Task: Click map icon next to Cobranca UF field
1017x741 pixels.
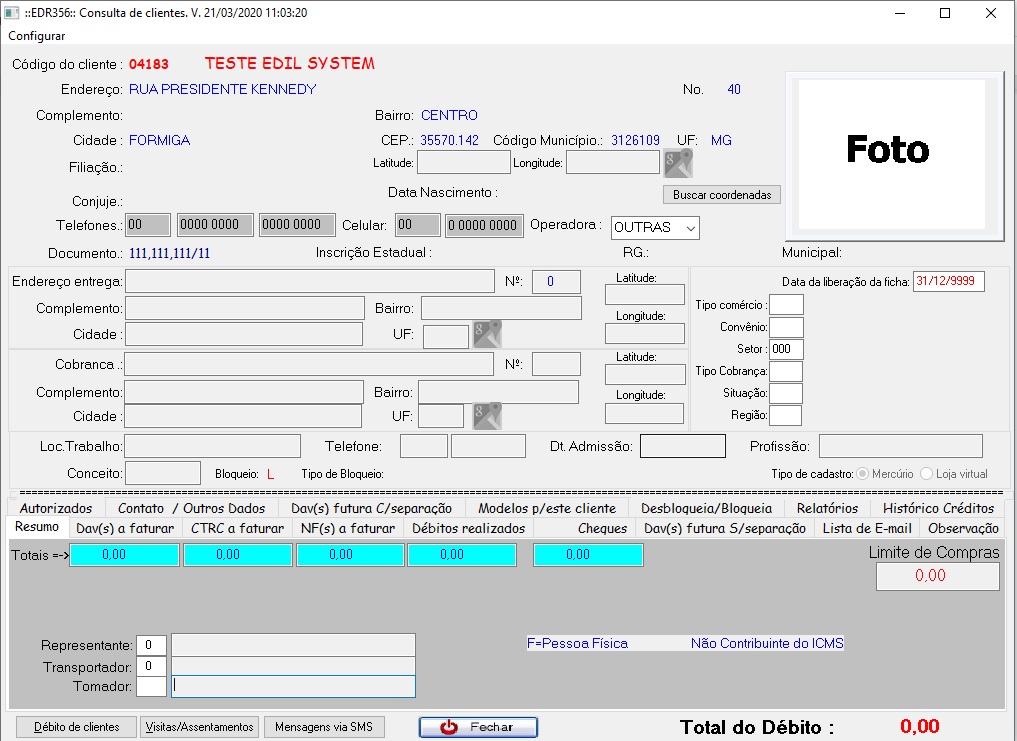Action: coord(487,415)
